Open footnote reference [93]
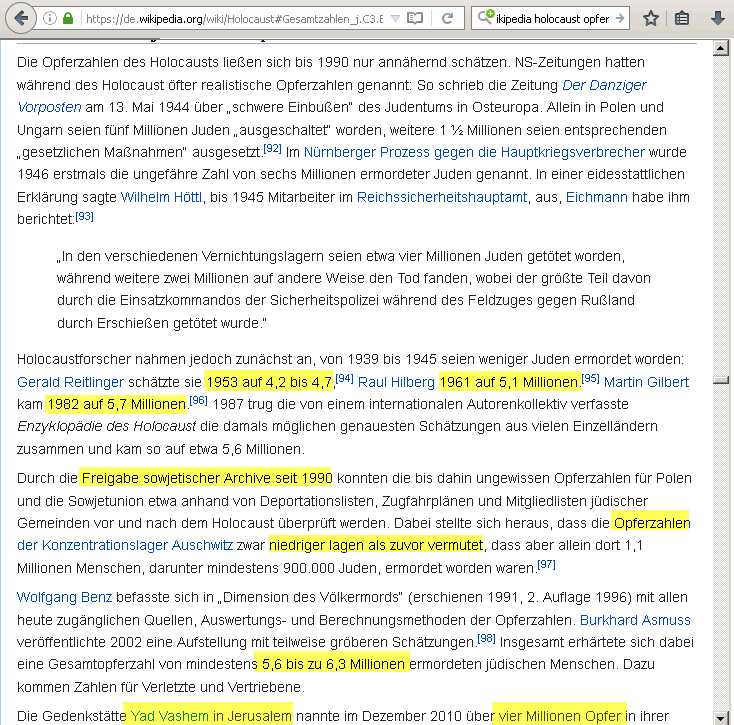Viewport: 734px width, 725px height. 84,216
